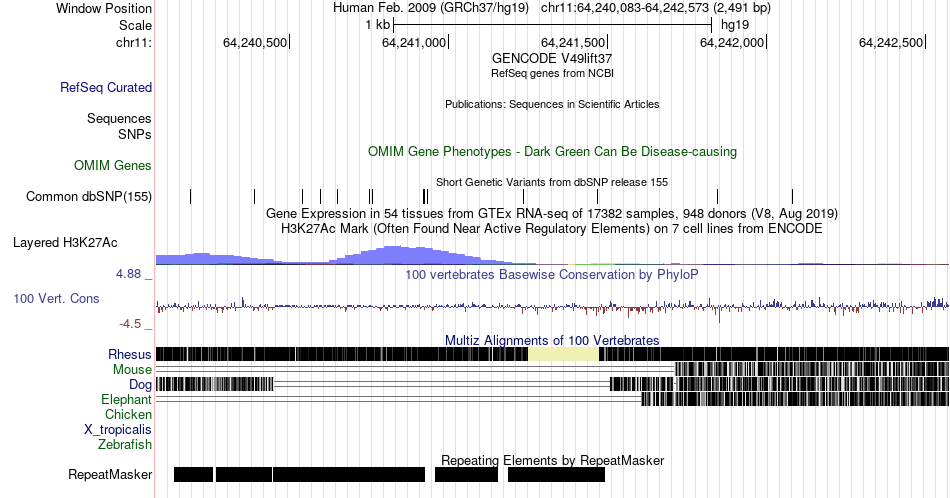Click the Dog alignment block at left edge
The image size is (950, 498).
tap(214, 384)
